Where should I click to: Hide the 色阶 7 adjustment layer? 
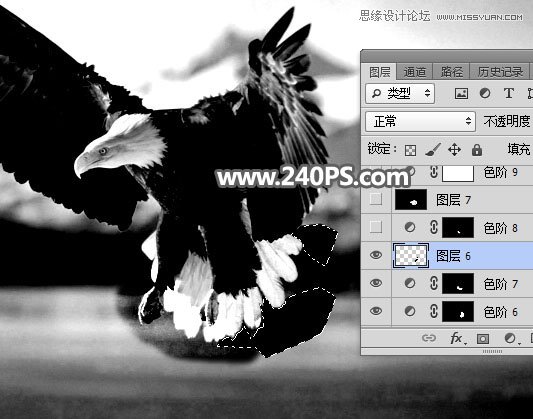[x=376, y=283]
